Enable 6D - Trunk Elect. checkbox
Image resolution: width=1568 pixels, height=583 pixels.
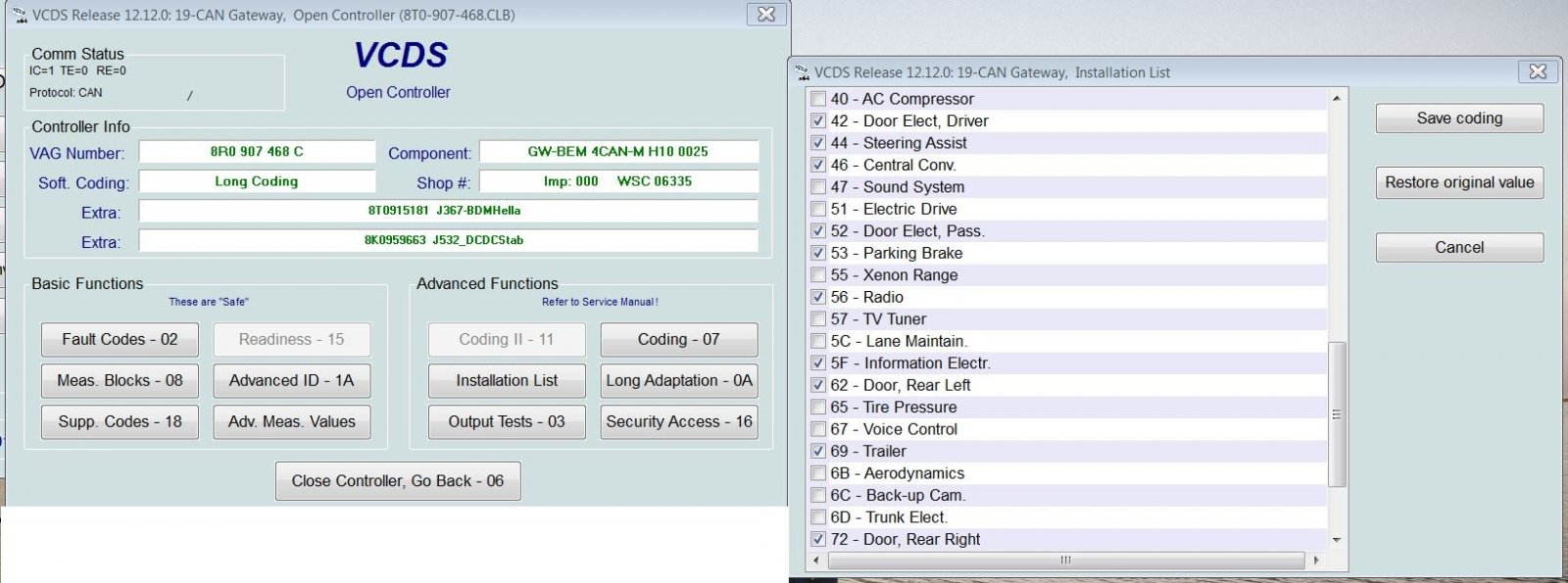click(818, 517)
